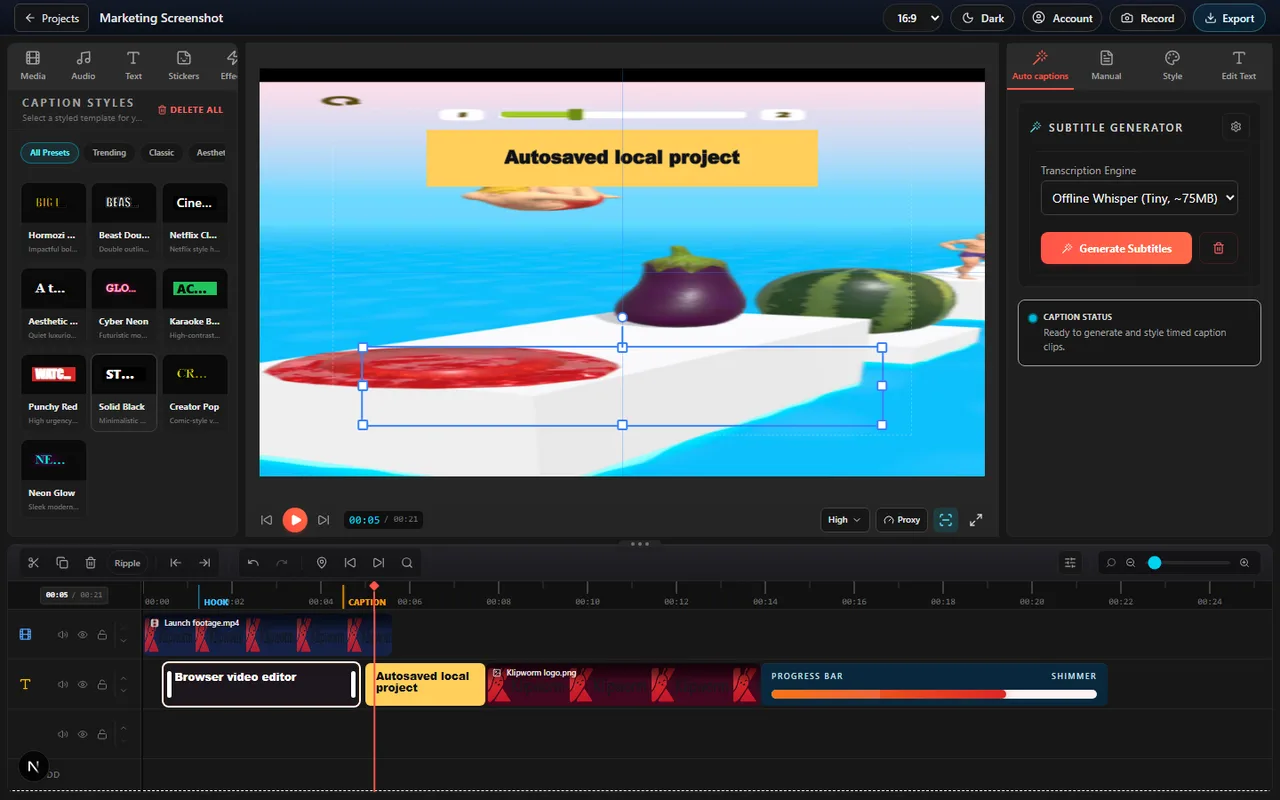The width and height of the screenshot is (1280, 800).
Task: Play the video preview
Action: 295,520
